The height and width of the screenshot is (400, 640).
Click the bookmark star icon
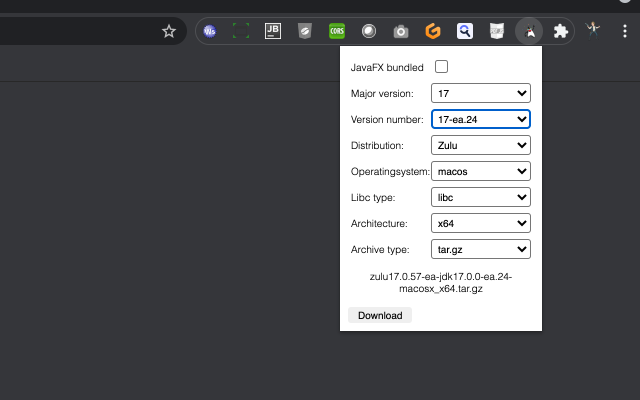(169, 31)
